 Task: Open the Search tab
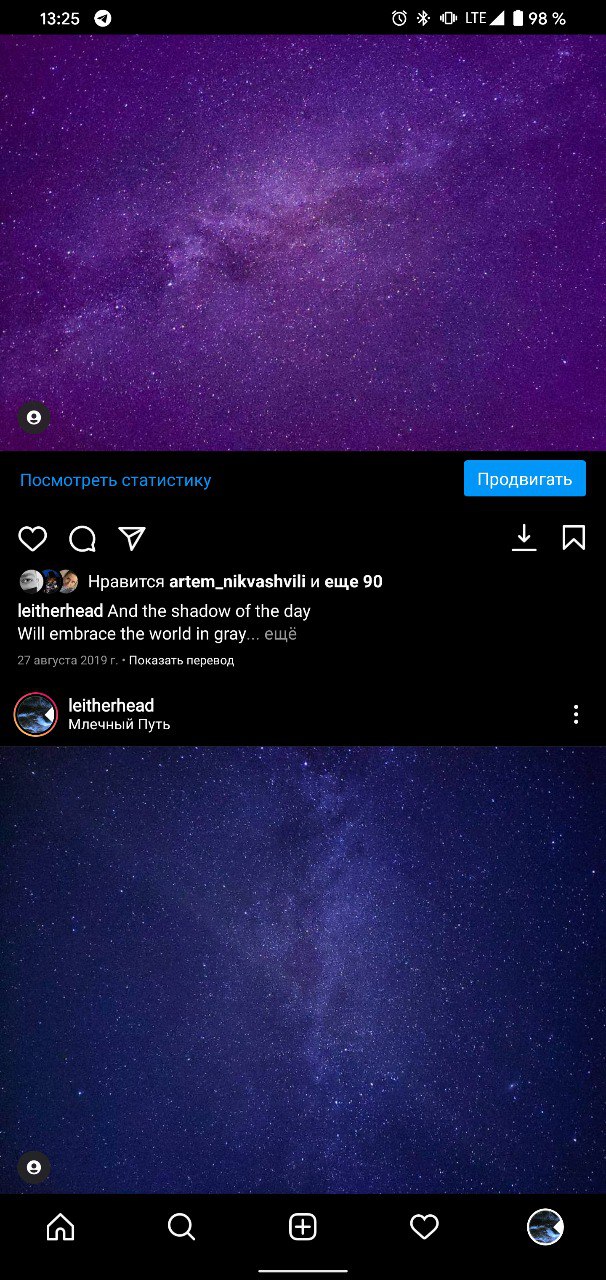click(182, 1227)
